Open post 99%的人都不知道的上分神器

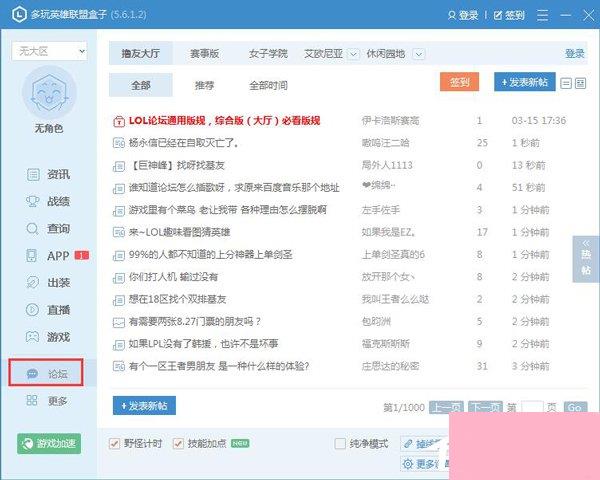[210, 255]
